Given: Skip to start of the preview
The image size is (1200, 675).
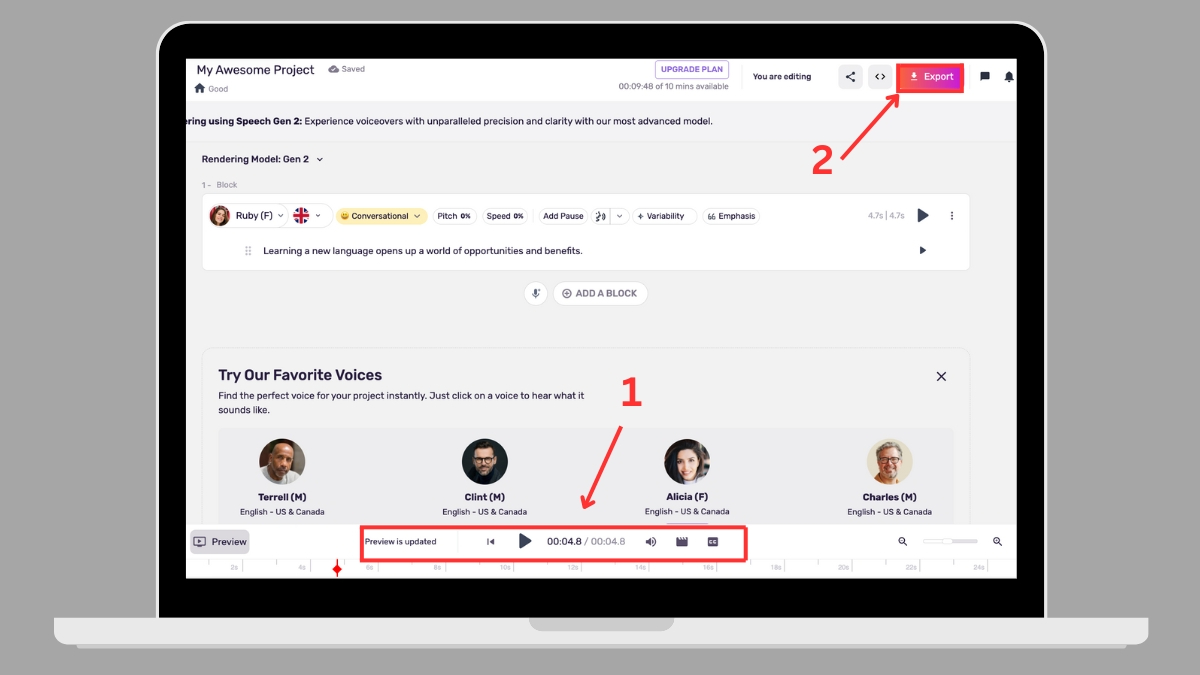Looking at the screenshot, I should 490,542.
